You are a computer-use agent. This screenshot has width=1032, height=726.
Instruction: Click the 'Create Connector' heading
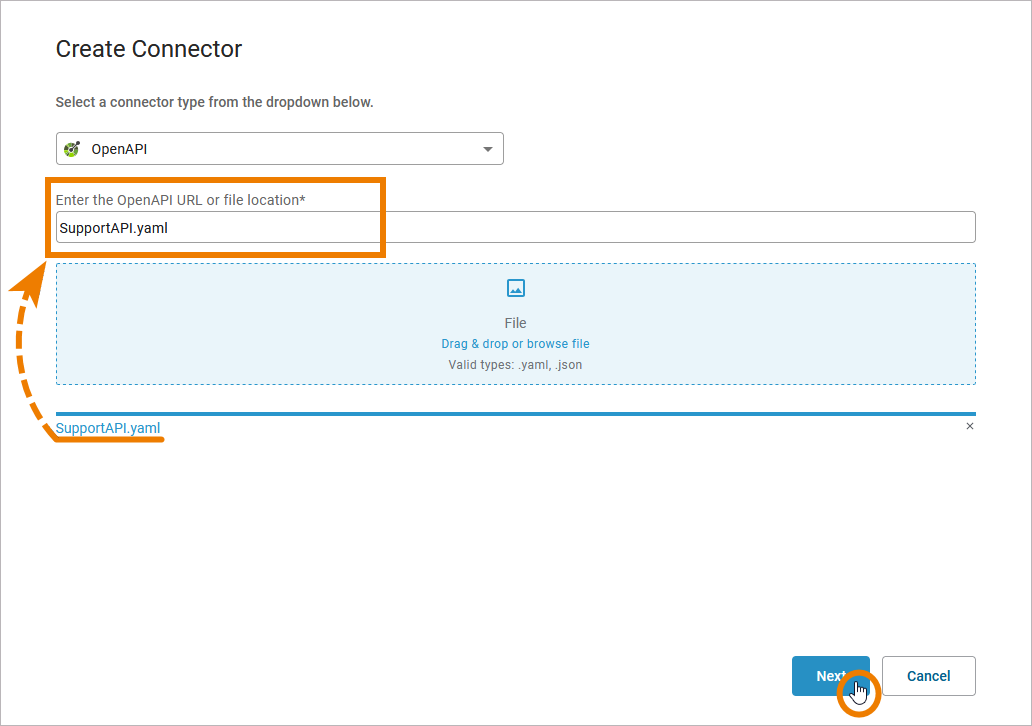click(x=149, y=49)
